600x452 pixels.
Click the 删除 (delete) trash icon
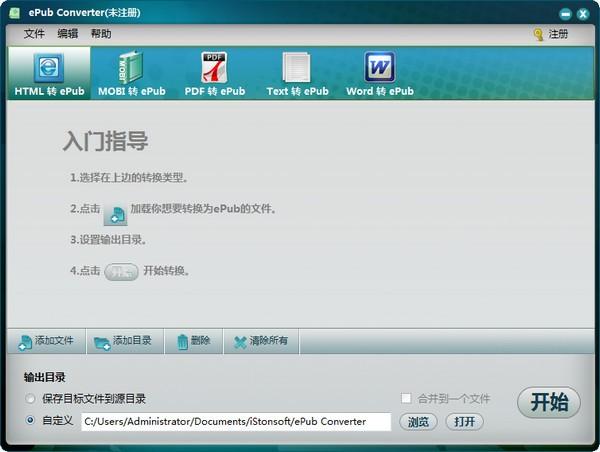(x=182, y=342)
